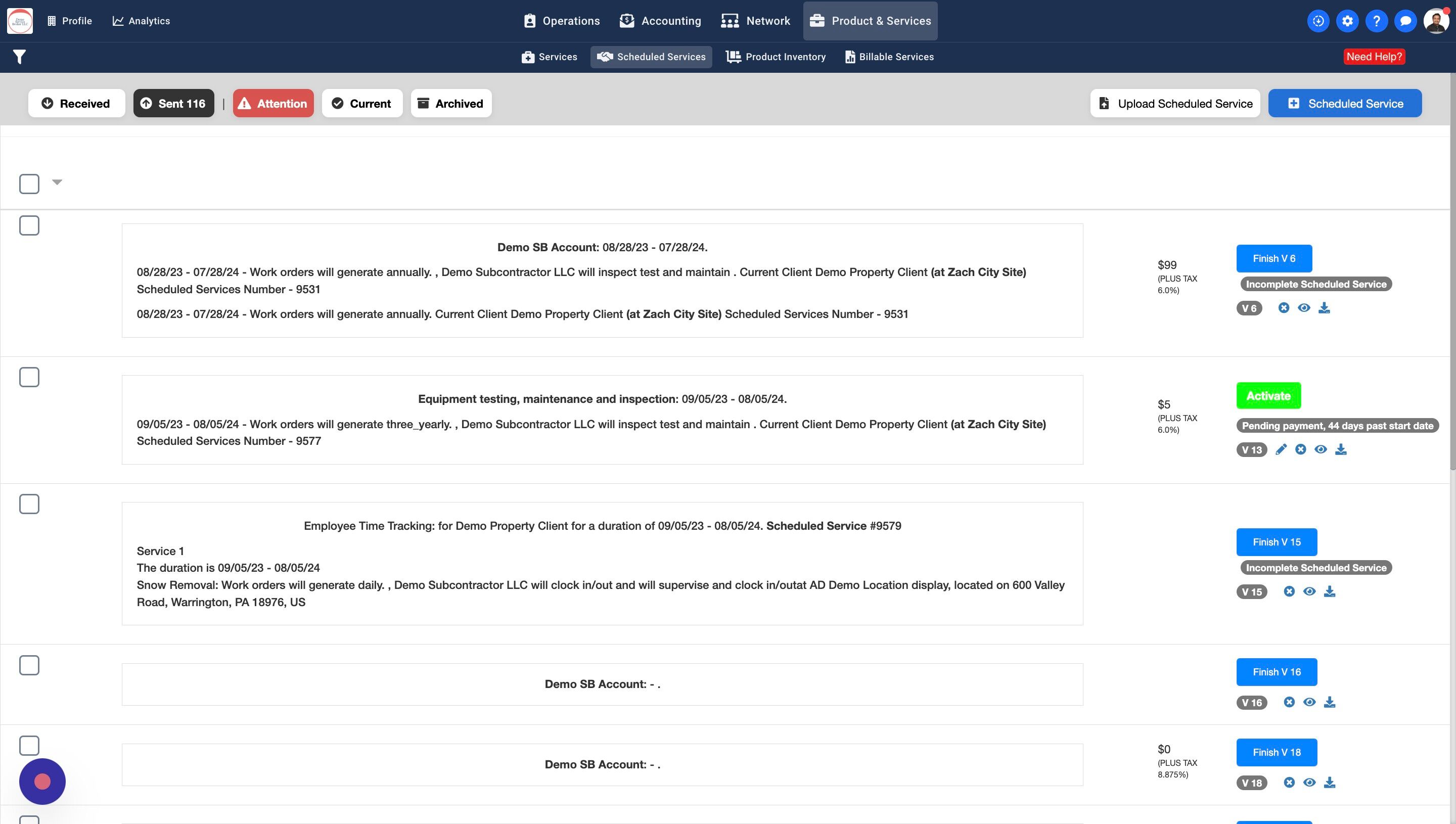Select the Employee Time Tracking row checkbox

pyautogui.click(x=29, y=503)
